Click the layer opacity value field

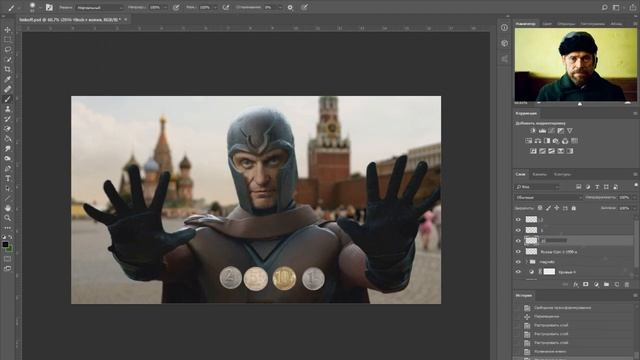624,198
